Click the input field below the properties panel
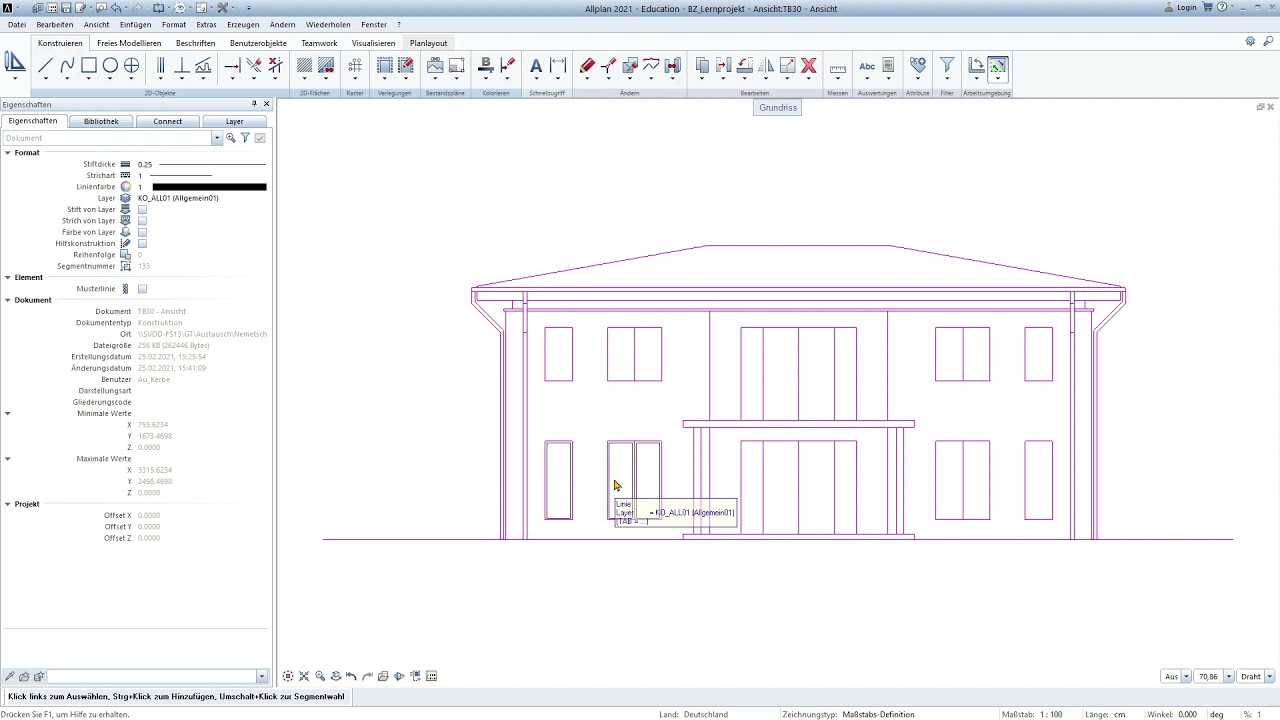Screen dimensions: 1280x720 [151, 677]
